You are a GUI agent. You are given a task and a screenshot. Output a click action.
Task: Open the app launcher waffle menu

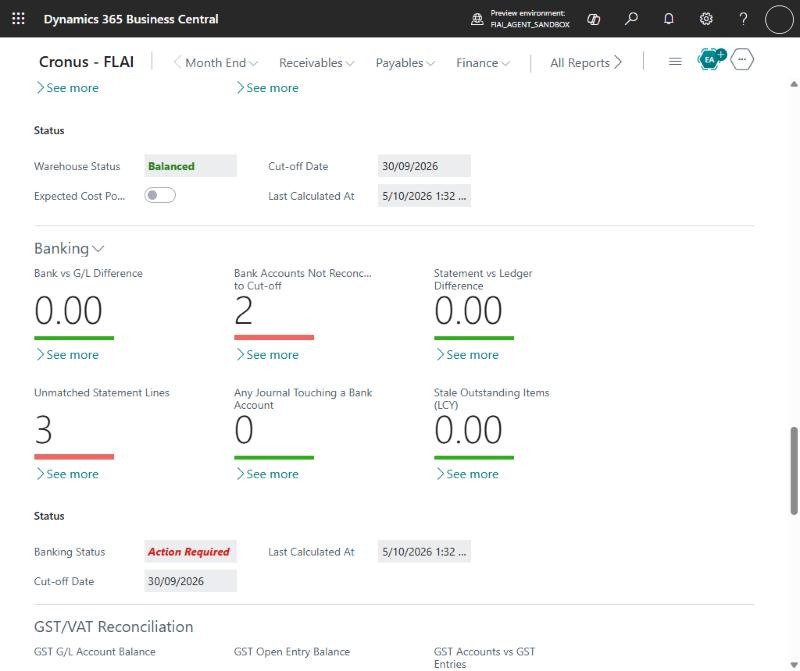(x=18, y=19)
